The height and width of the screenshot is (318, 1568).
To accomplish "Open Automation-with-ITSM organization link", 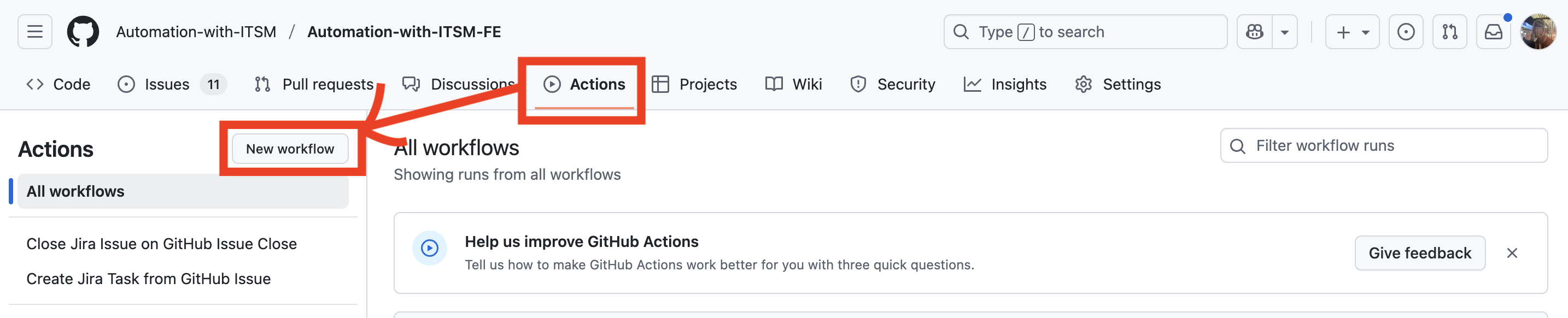I will pyautogui.click(x=196, y=32).
